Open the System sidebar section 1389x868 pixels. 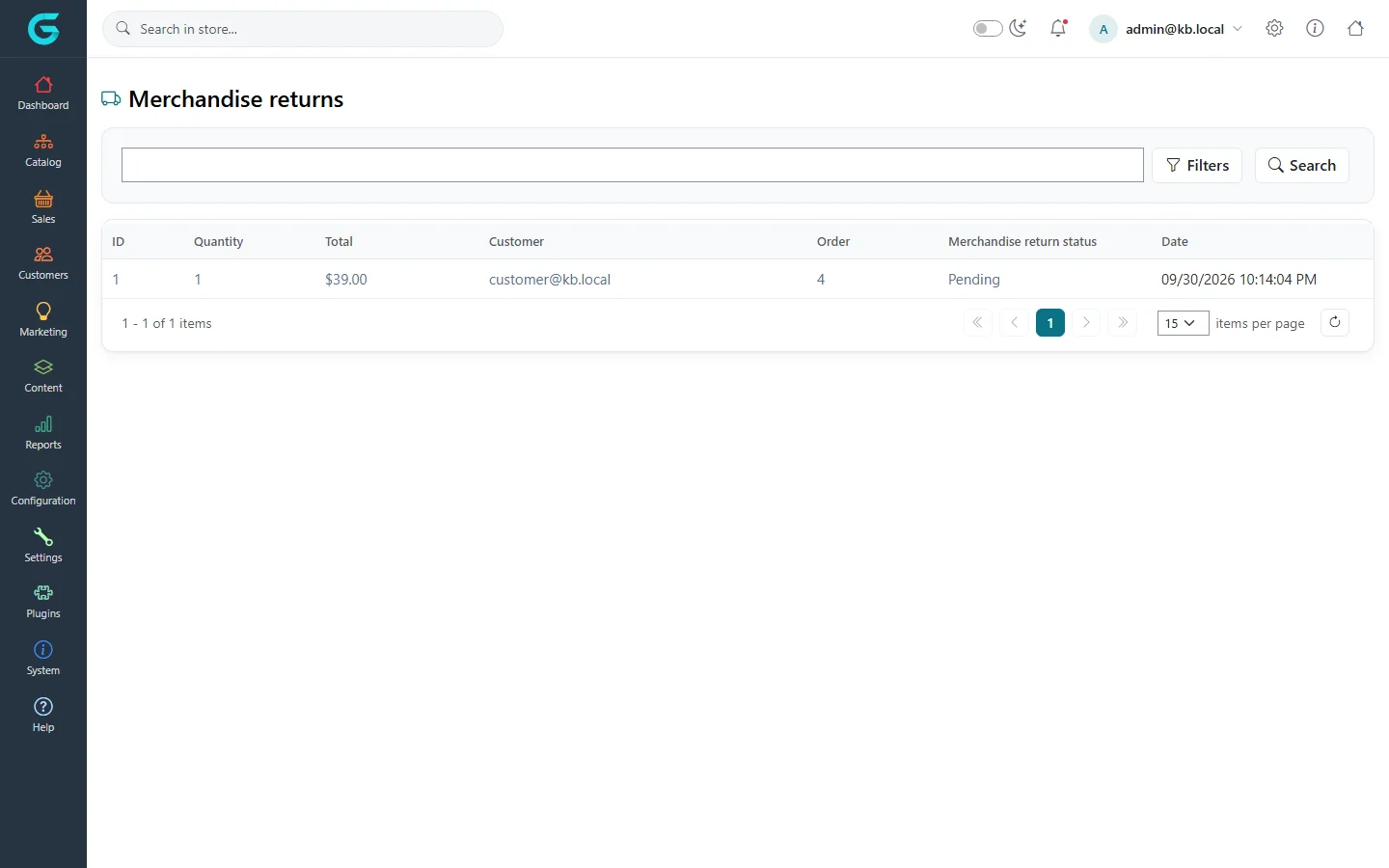(43, 659)
